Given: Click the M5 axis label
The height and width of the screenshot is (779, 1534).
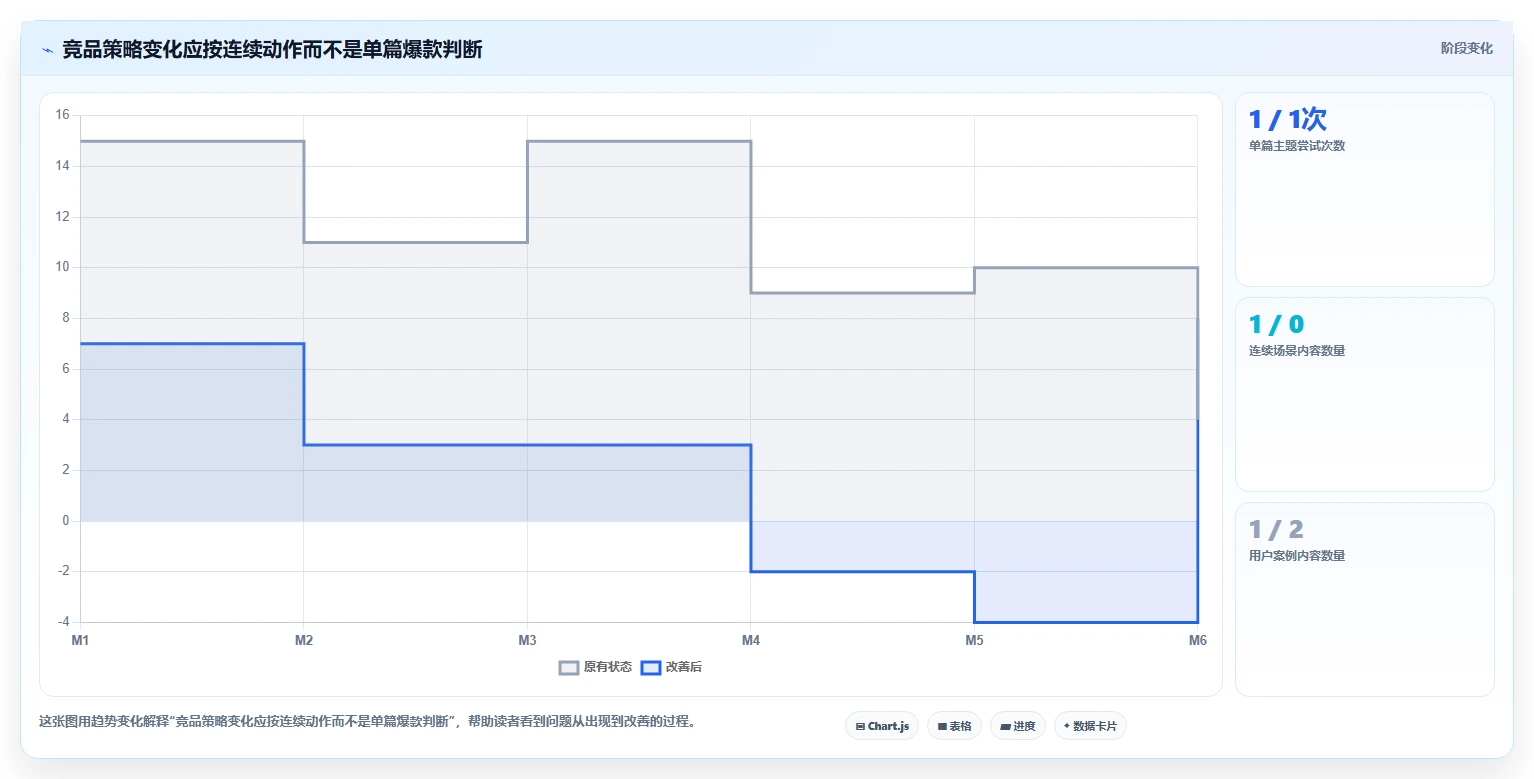Looking at the screenshot, I should coord(974,640).
